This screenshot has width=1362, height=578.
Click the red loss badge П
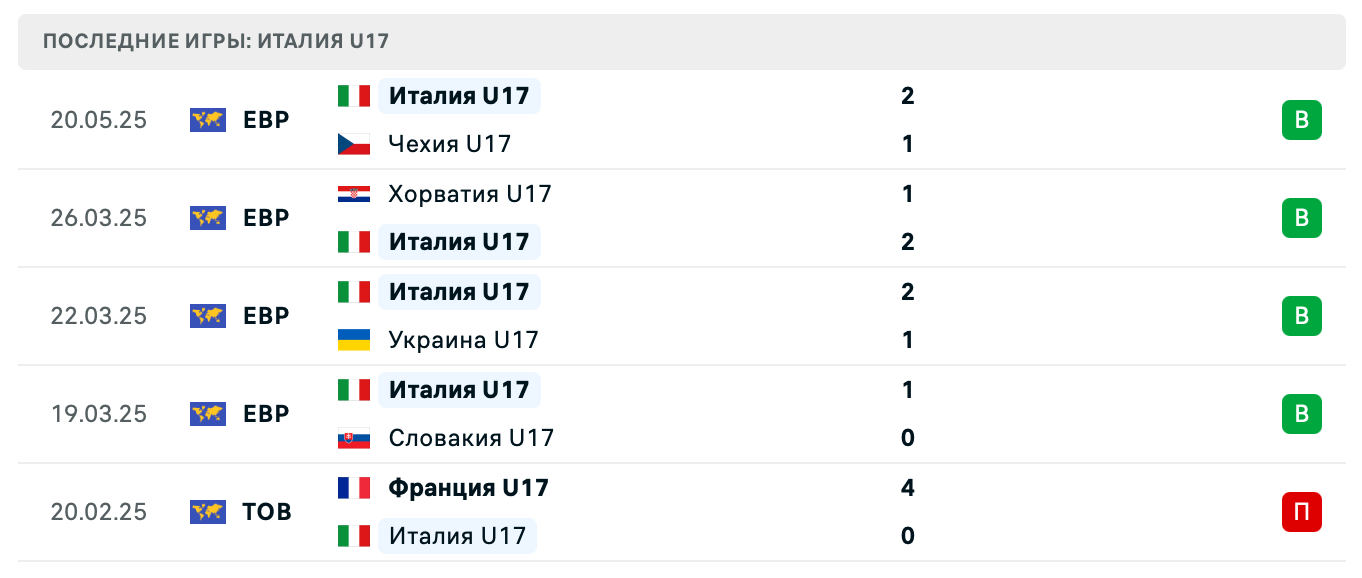click(x=1301, y=512)
